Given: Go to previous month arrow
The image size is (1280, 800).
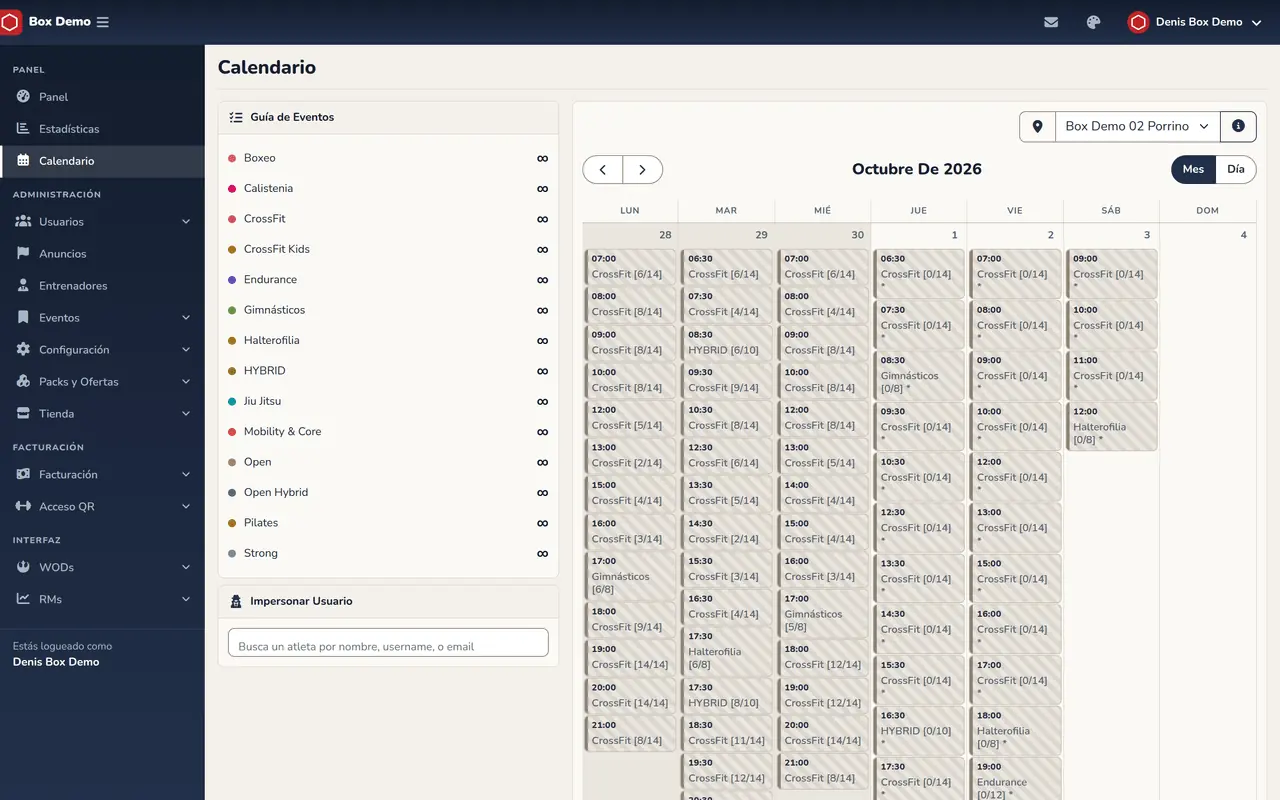Looking at the screenshot, I should (603, 170).
